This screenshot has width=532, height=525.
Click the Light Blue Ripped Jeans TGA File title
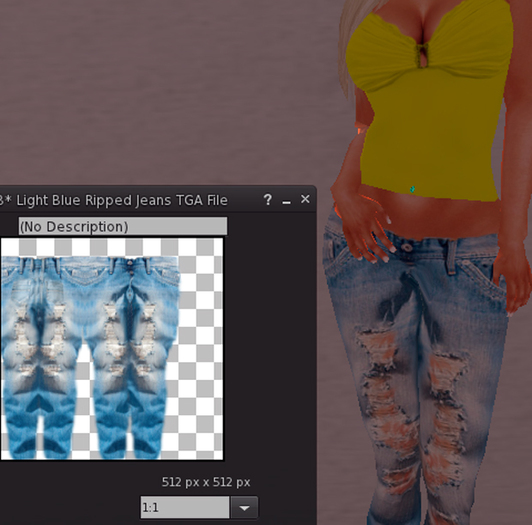(x=114, y=200)
